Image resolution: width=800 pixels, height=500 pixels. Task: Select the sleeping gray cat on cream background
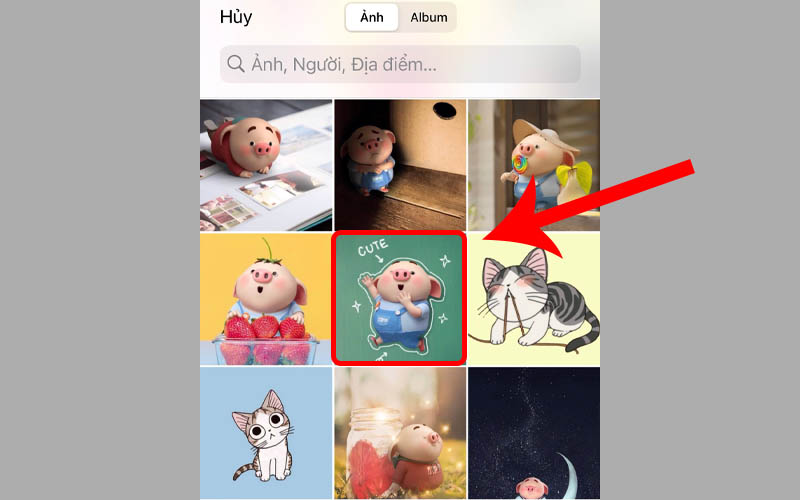[x=534, y=299]
